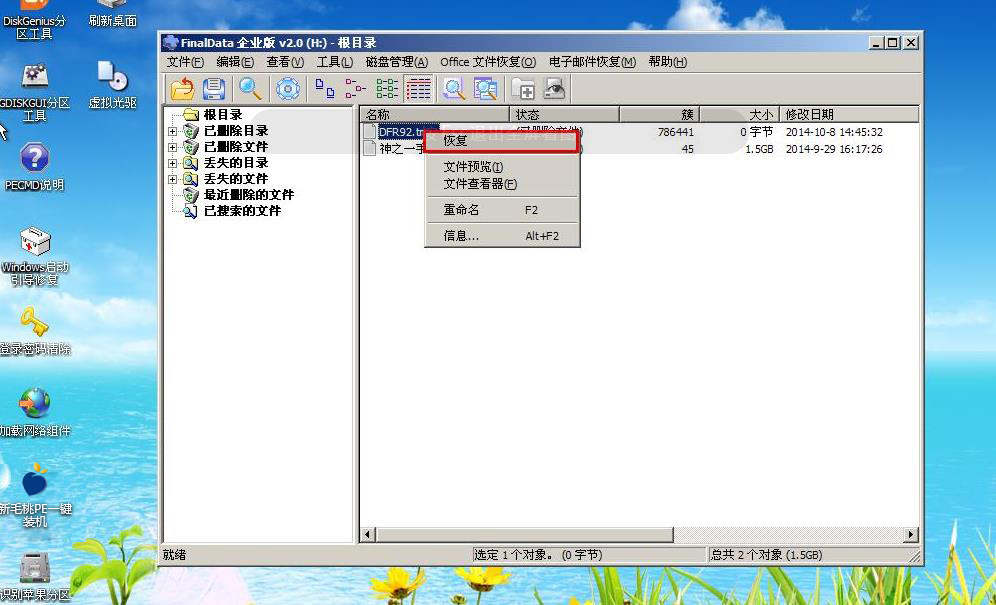Launch 新毛桃PE一键装机 desktop icon
This screenshot has width=996, height=605.
point(34,496)
